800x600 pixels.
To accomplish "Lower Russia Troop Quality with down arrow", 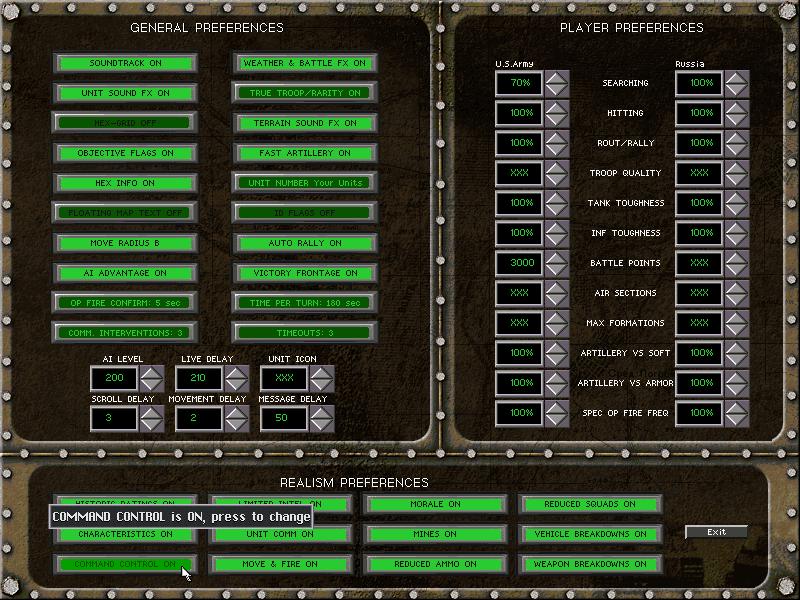I will [x=737, y=180].
